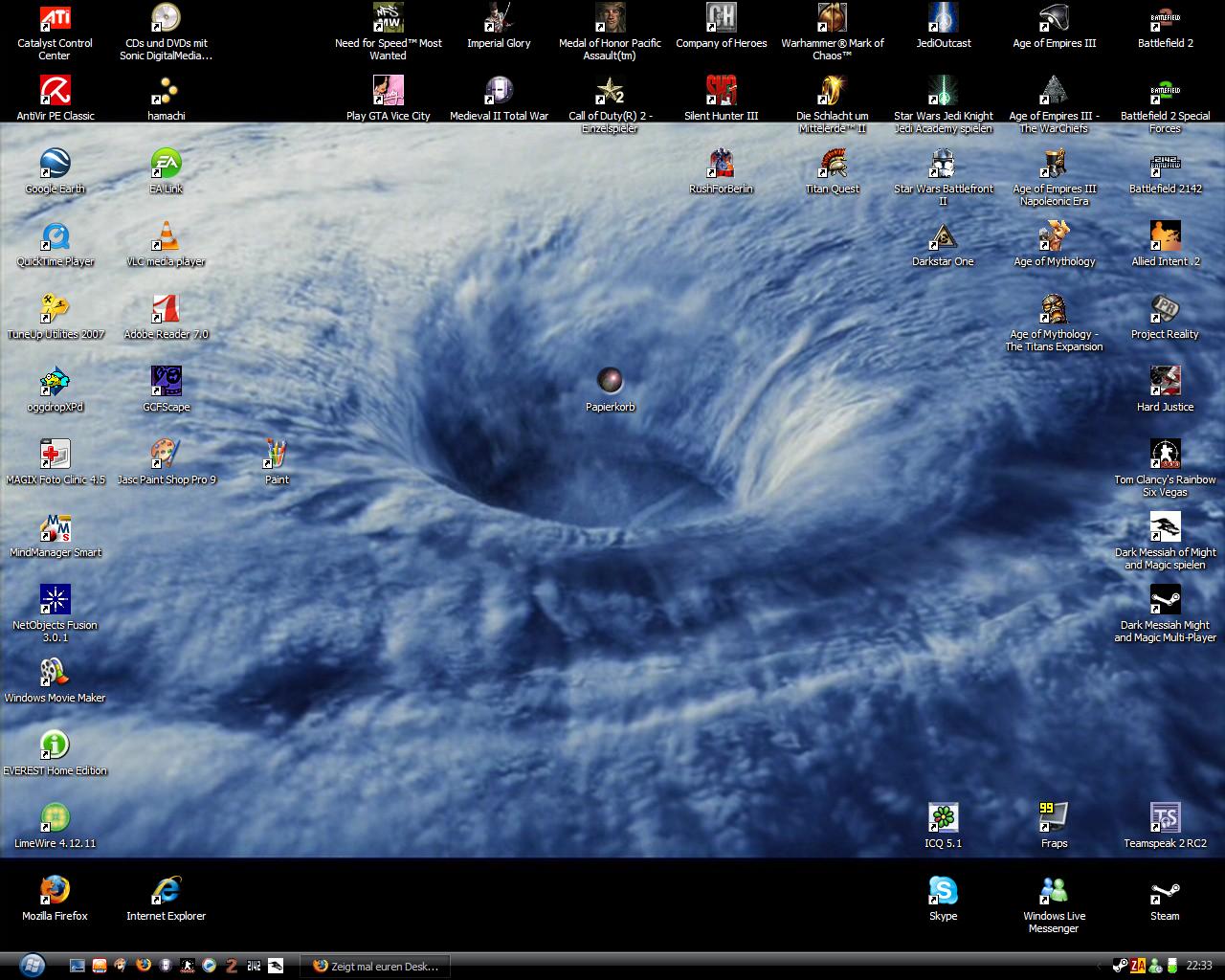Open Jasc Paint Shop Pro 9 shortcut
The height and width of the screenshot is (980, 1225).
coord(166,455)
